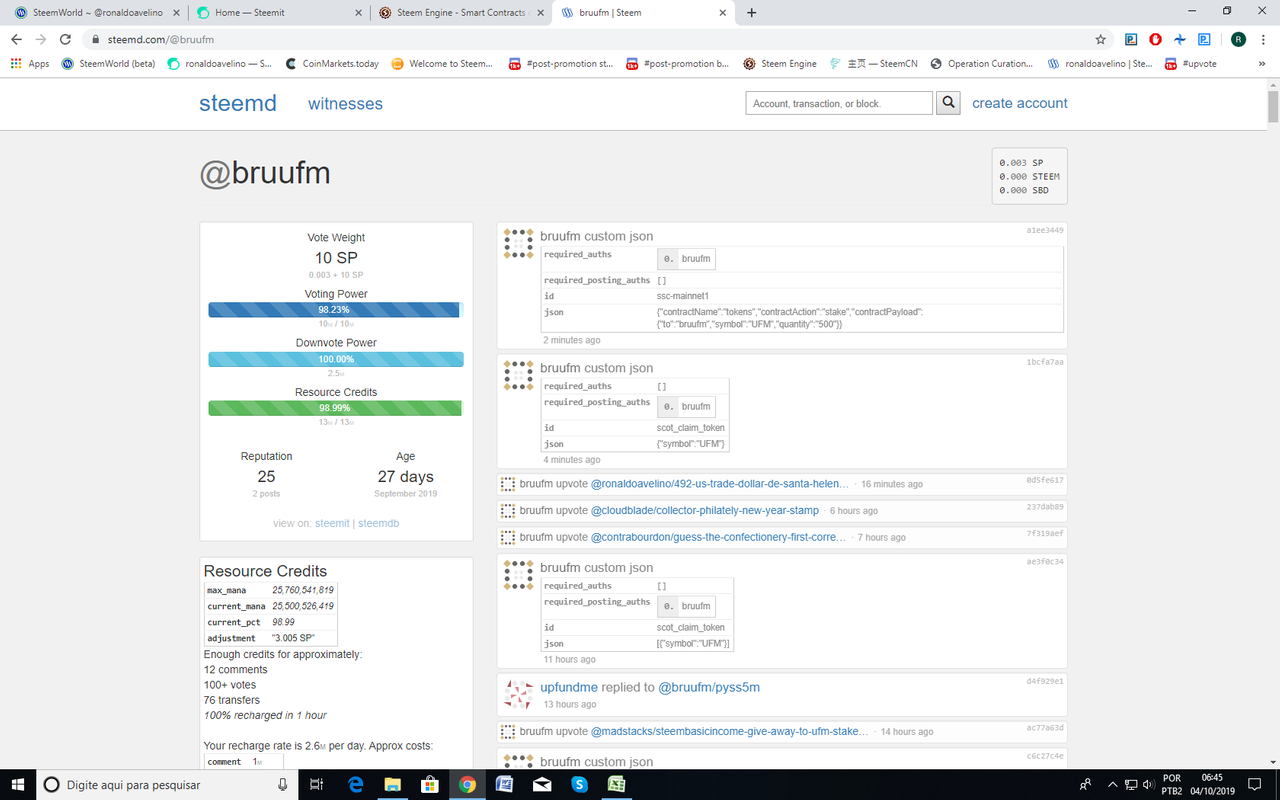Click the magnifier search button on steemd
The image size is (1280, 800).
tap(948, 103)
